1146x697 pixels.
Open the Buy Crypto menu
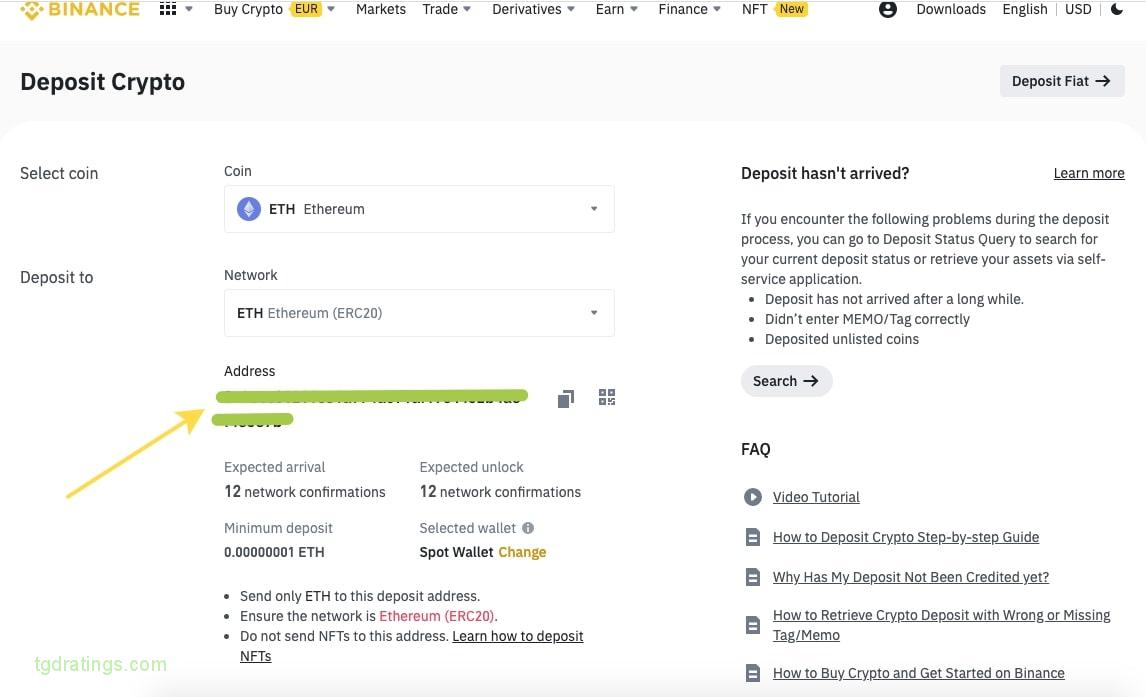[x=248, y=9]
